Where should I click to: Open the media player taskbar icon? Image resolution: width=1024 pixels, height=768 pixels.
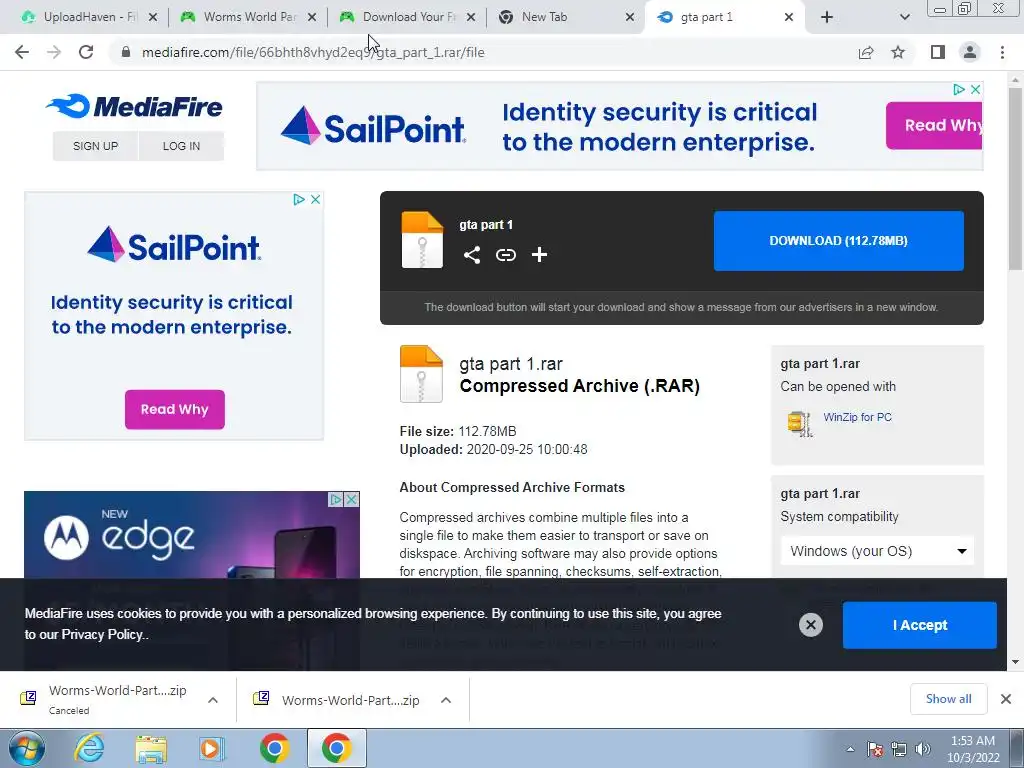pos(212,748)
